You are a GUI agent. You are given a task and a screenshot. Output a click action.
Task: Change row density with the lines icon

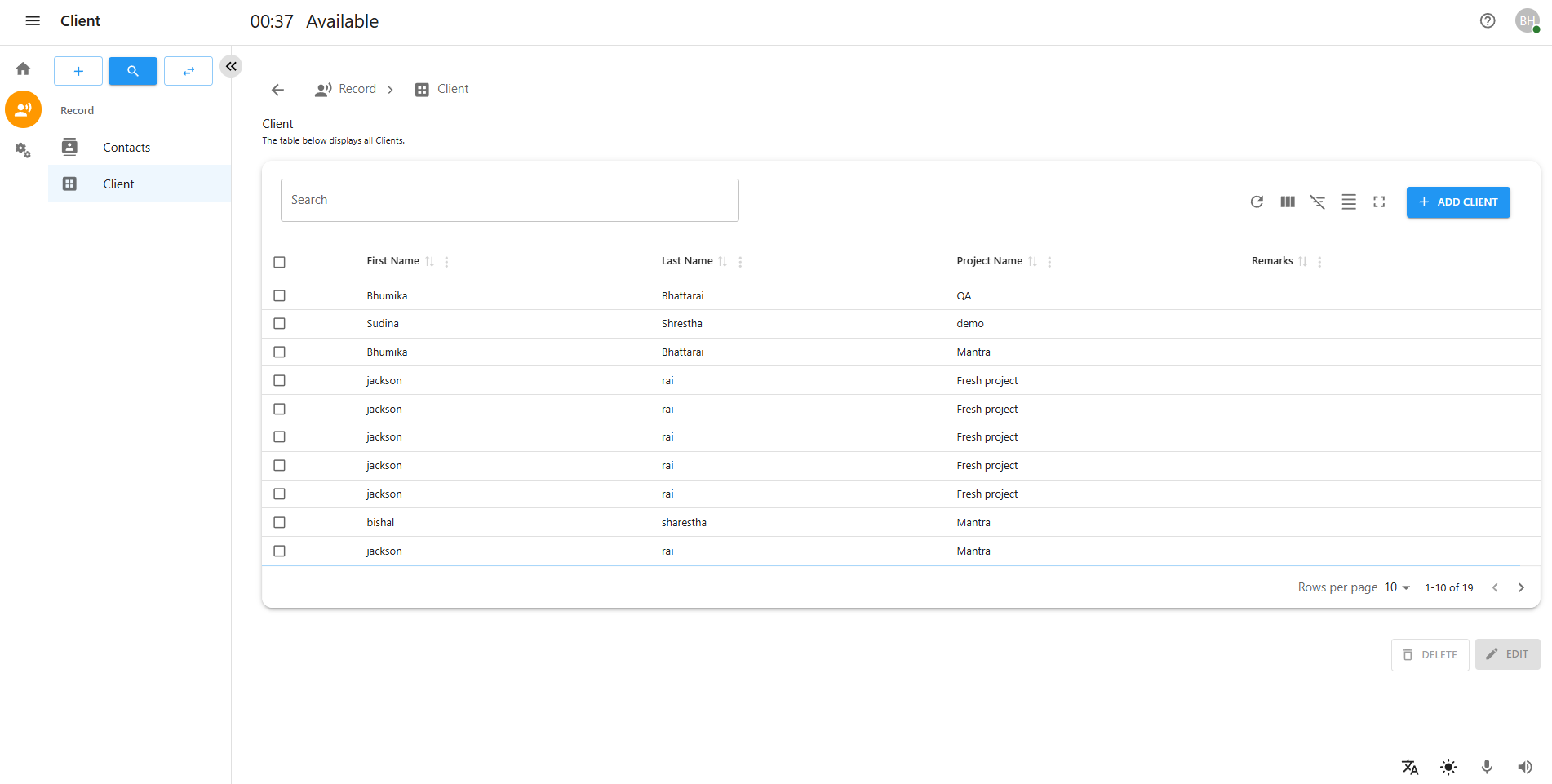pyautogui.click(x=1349, y=202)
